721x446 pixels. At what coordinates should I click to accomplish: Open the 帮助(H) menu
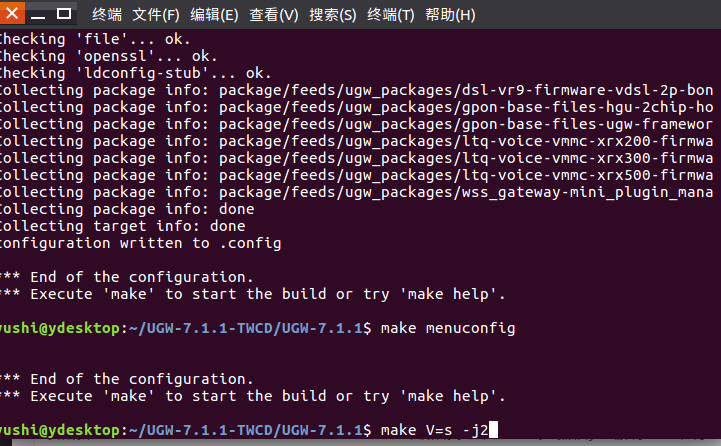click(450, 15)
